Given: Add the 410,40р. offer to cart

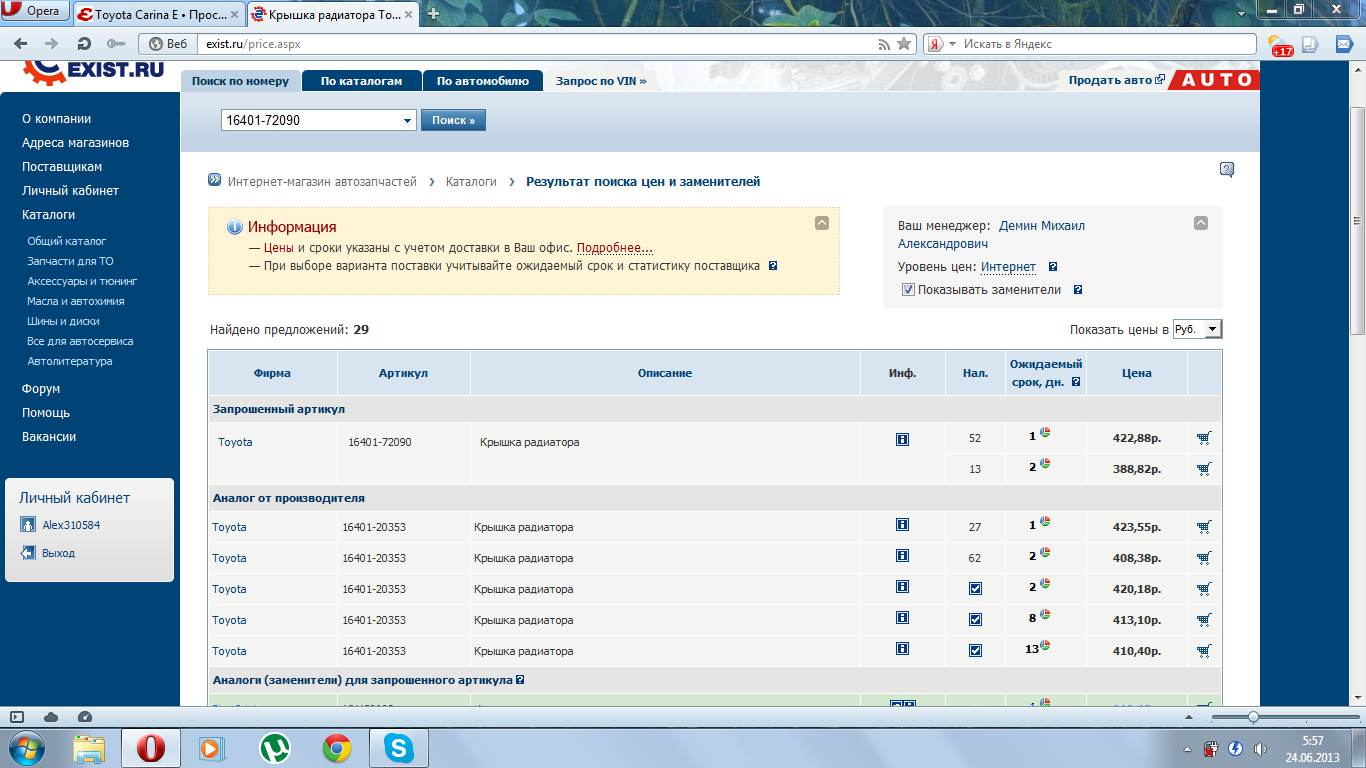Looking at the screenshot, I should (x=1204, y=651).
